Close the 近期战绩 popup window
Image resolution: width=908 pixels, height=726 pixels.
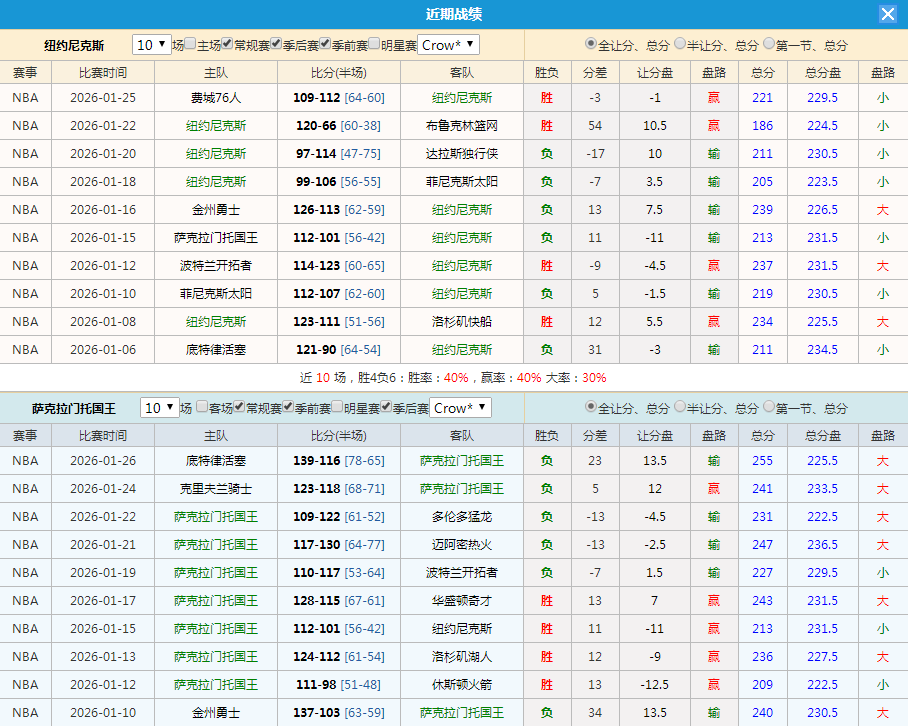[x=889, y=13]
